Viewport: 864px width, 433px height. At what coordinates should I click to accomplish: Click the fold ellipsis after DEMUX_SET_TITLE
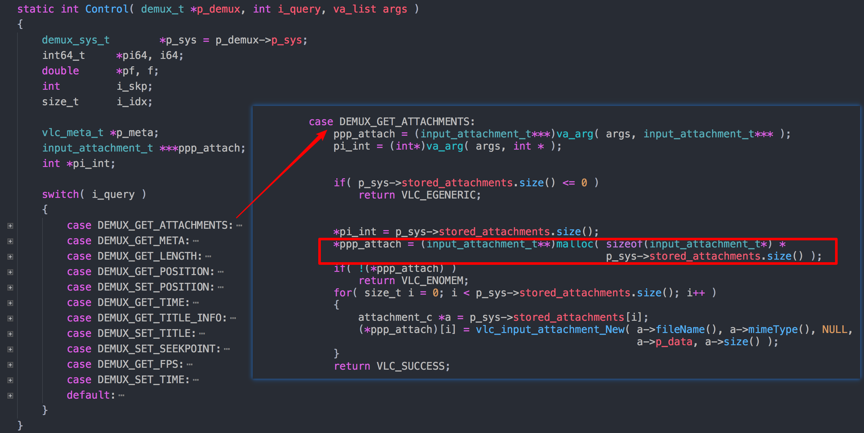coord(202,333)
